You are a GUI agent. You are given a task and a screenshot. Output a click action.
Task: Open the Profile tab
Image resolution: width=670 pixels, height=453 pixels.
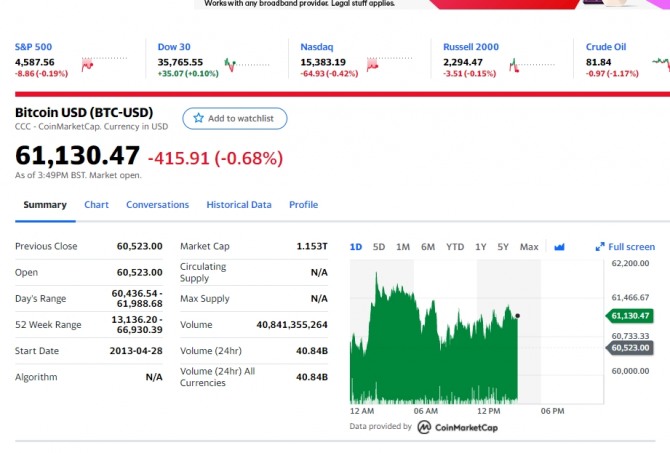[x=303, y=205]
